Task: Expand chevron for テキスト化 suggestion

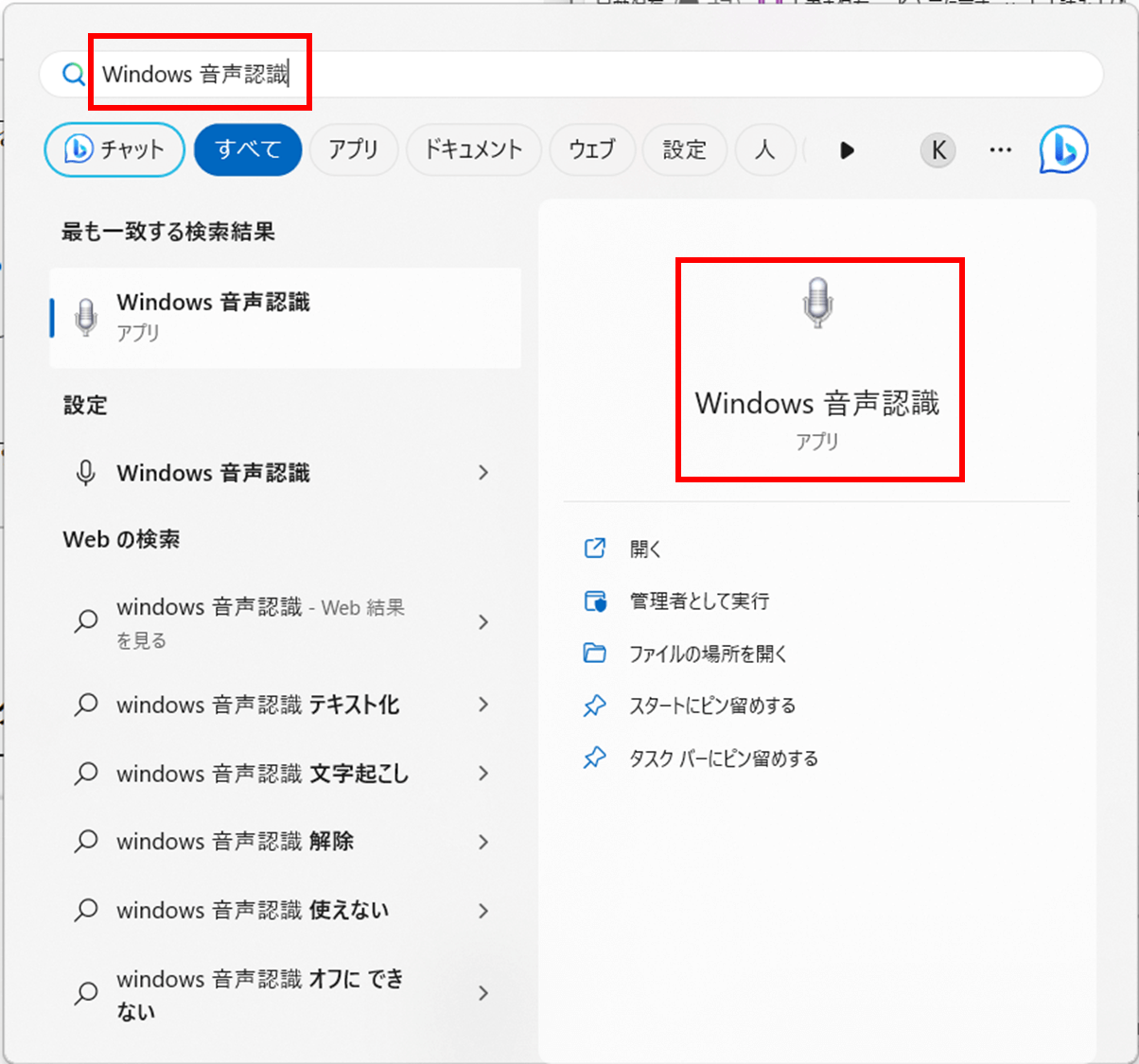Action: (x=483, y=704)
